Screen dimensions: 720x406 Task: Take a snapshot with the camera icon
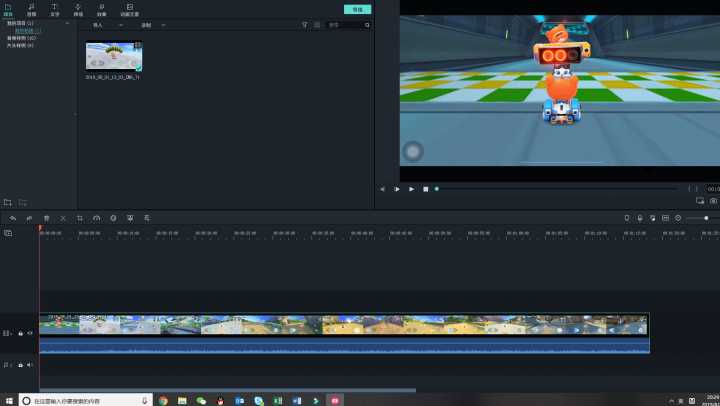click(x=713, y=201)
